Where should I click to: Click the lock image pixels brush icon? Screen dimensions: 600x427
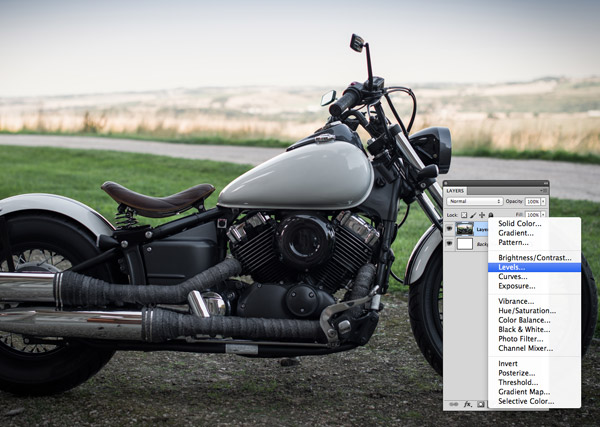coord(474,215)
